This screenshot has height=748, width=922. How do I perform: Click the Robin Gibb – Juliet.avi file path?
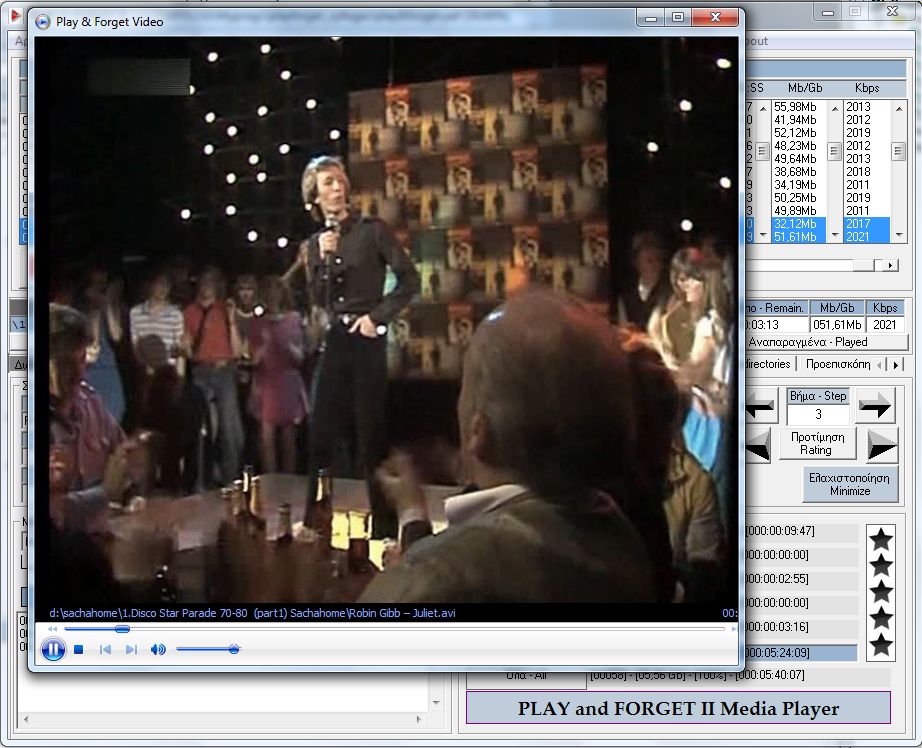[252, 613]
